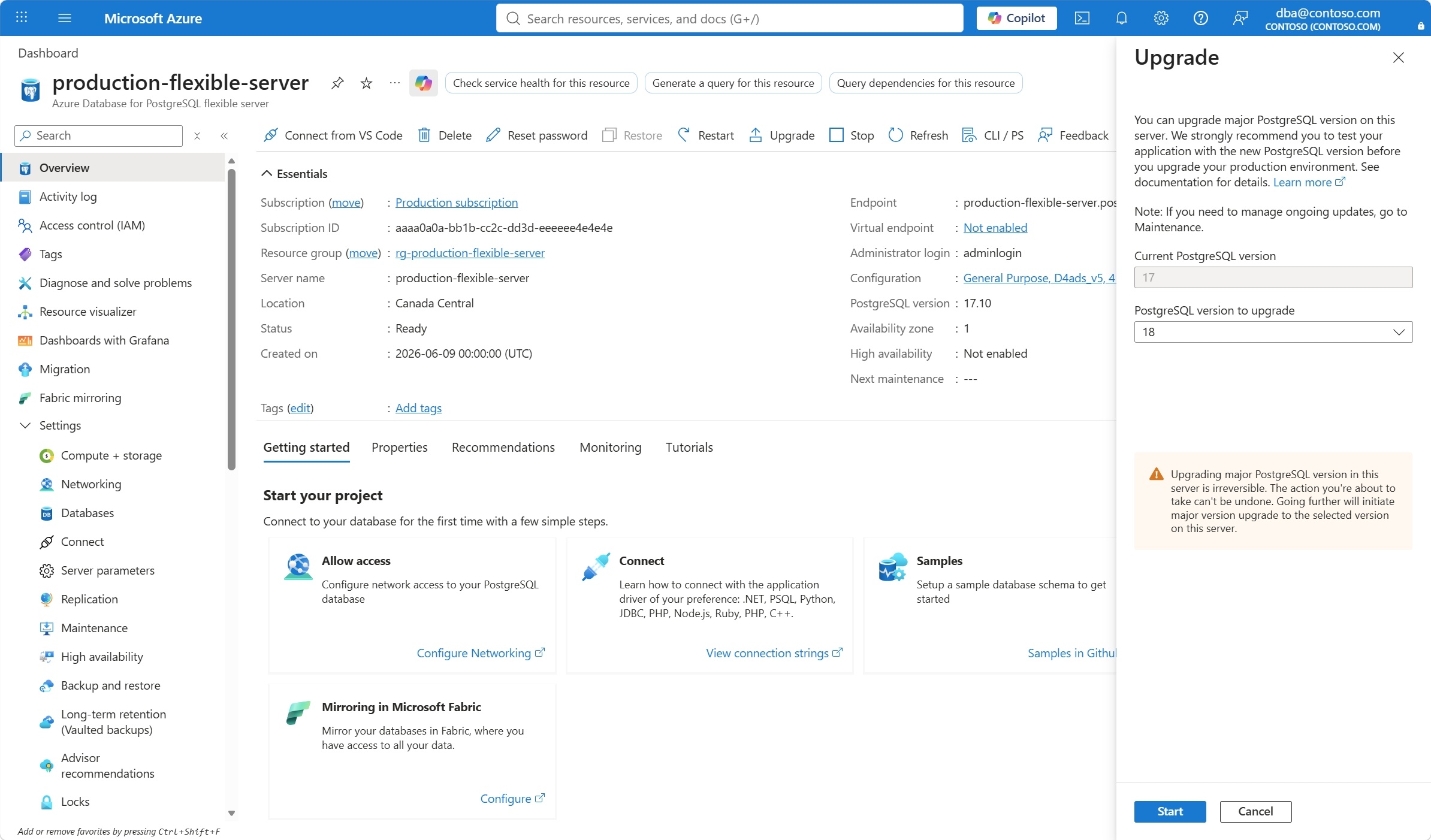Clear the sidebar search with the X icon
The width and height of the screenshot is (1431, 840).
click(197, 136)
